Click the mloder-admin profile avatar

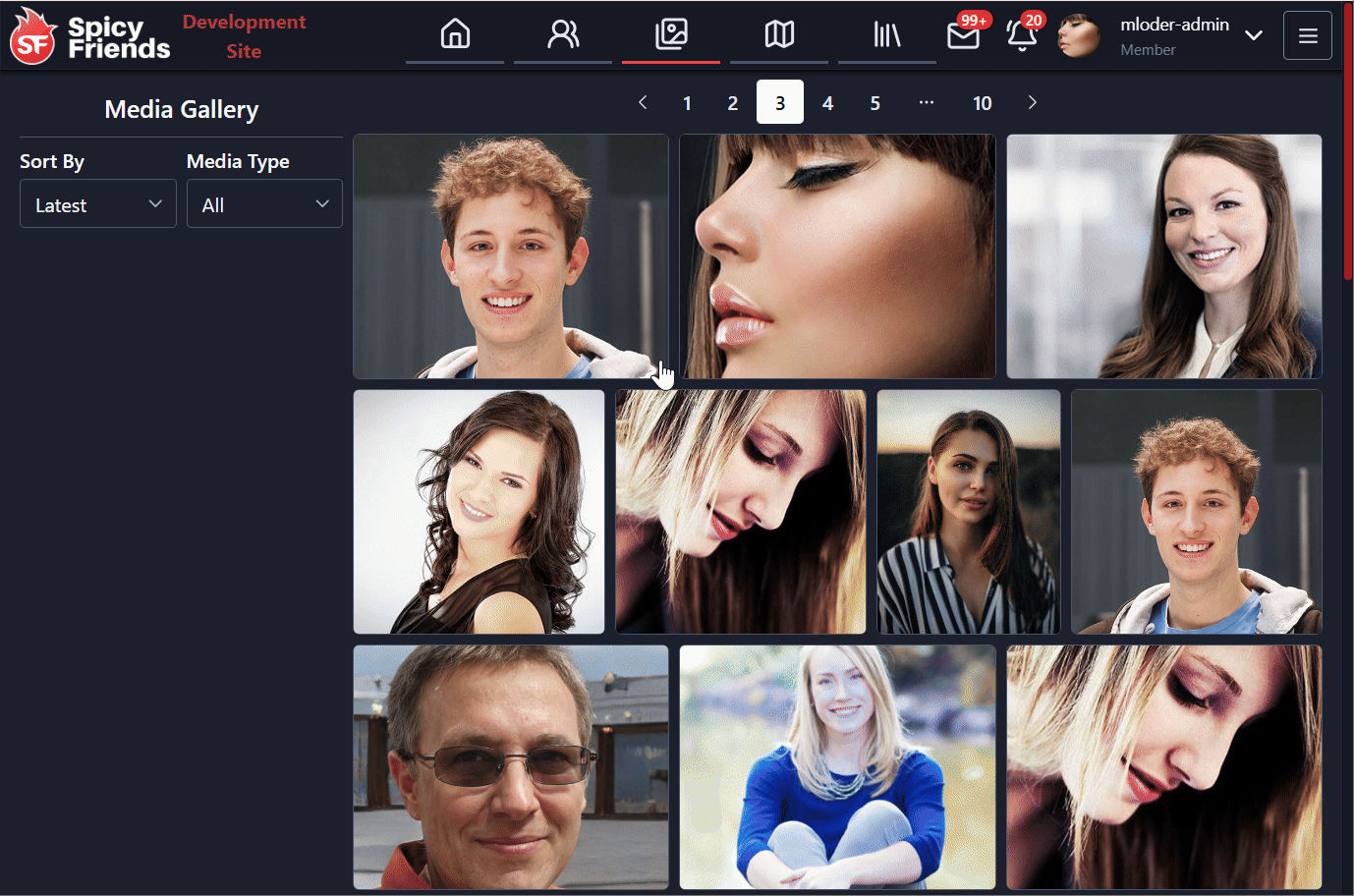(1078, 35)
